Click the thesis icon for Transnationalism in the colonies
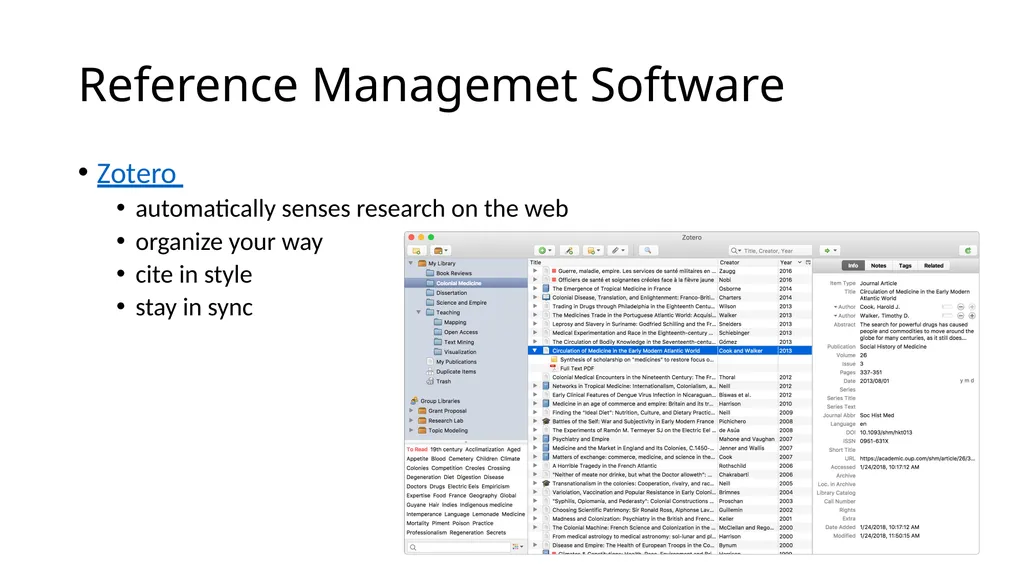This screenshot has width=1024, height=575. (546, 484)
